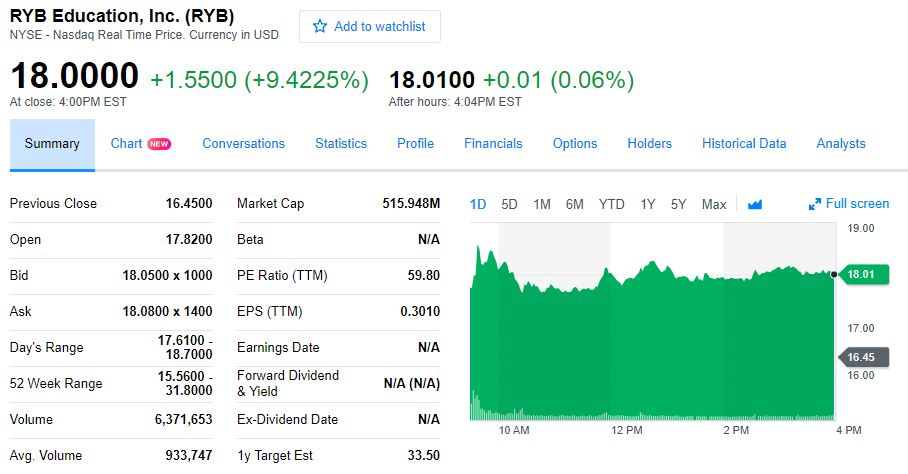Click the full screen expand arrows icon
This screenshot has height=474, width=908.
(x=815, y=204)
